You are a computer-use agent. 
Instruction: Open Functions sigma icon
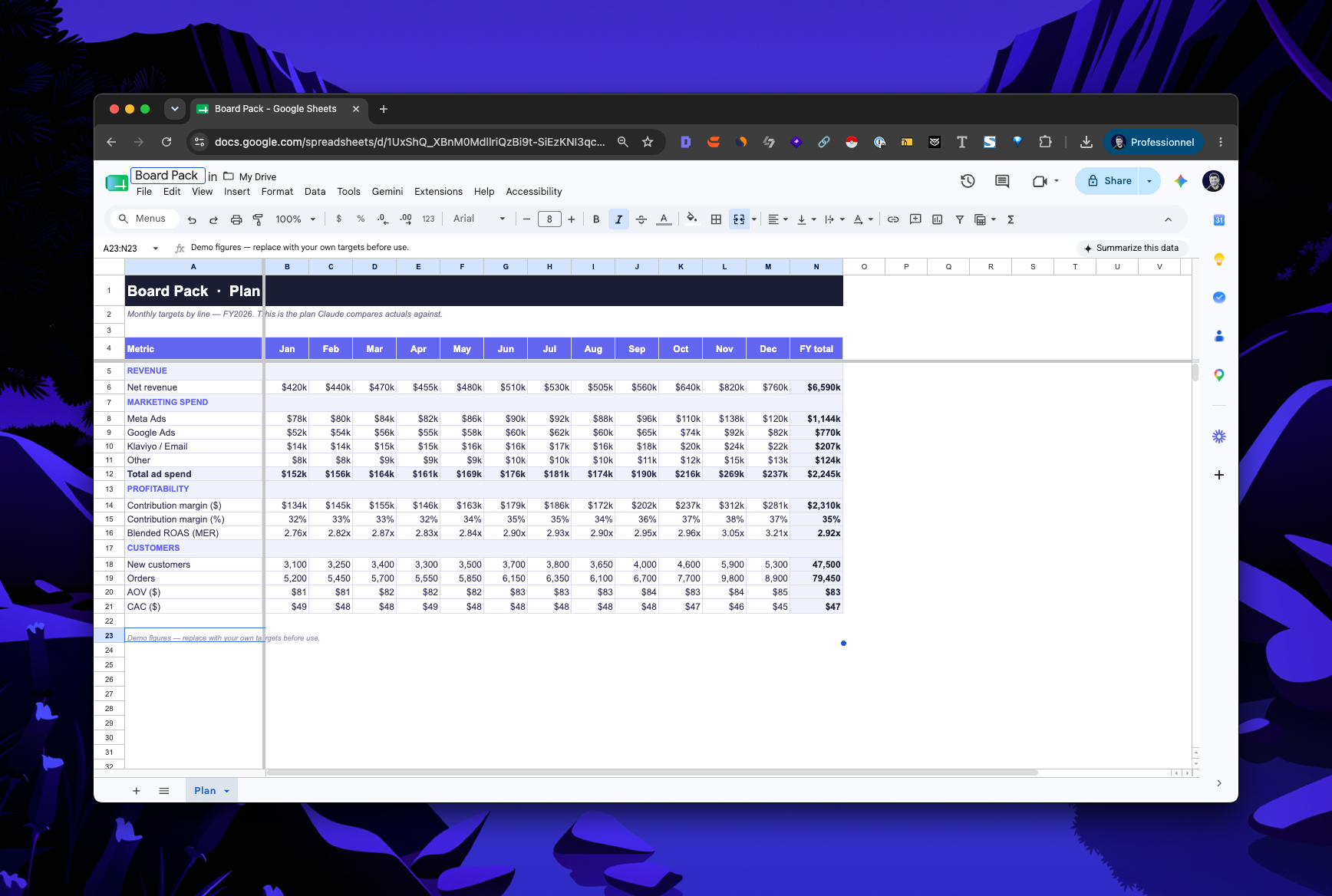(1011, 219)
